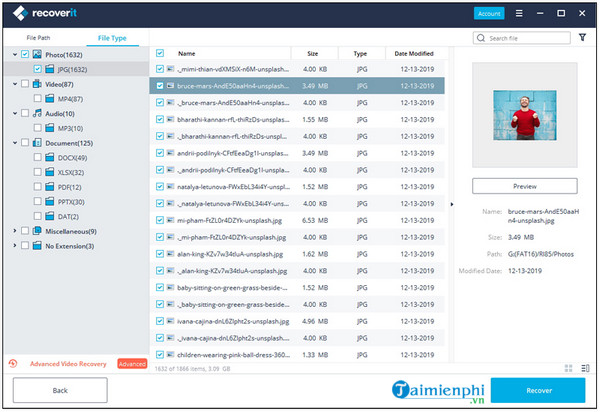
Task: Click the blue Recover button
Action: (x=538, y=390)
